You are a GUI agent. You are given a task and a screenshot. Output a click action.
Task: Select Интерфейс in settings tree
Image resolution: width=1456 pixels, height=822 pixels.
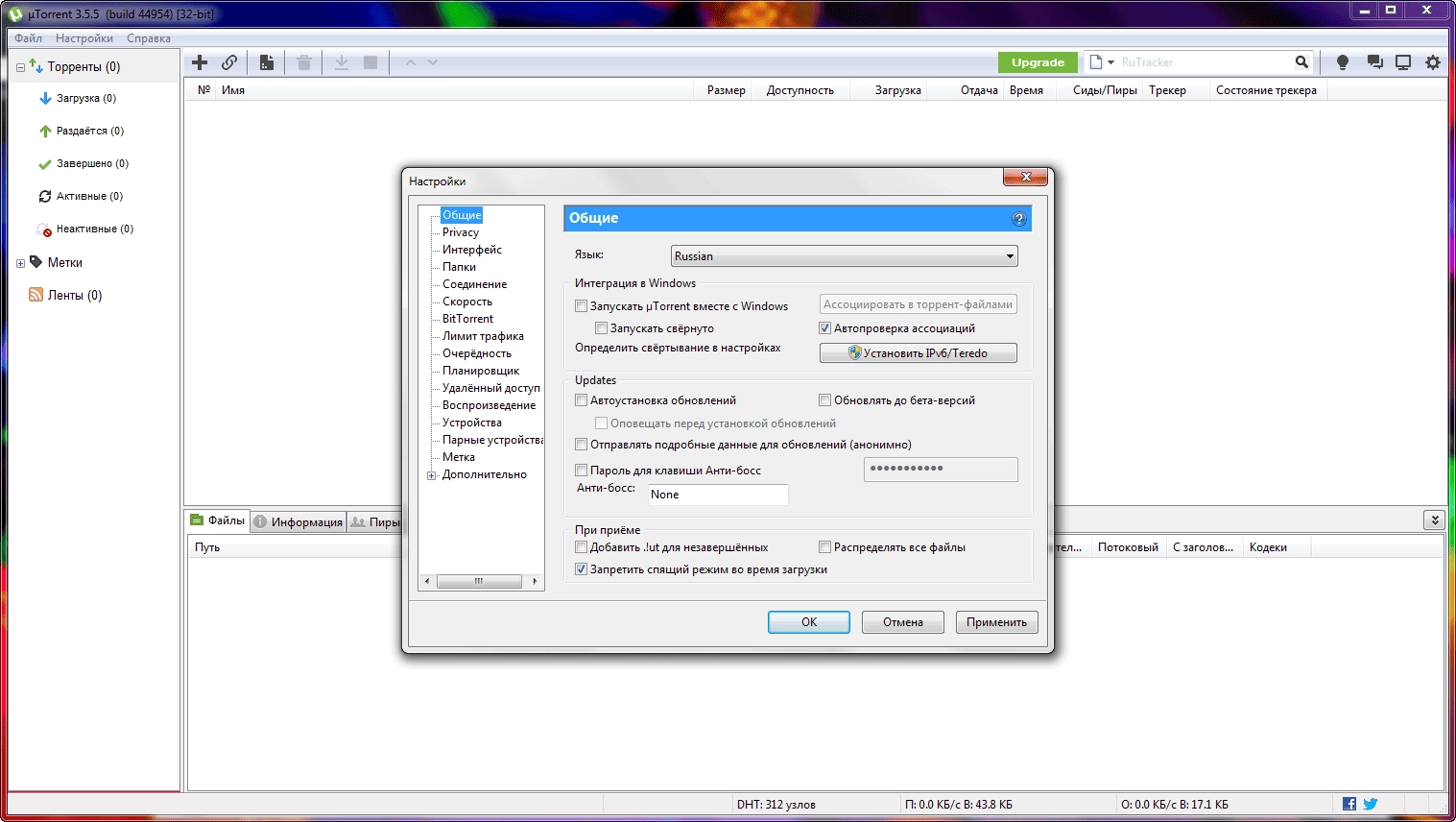point(472,250)
